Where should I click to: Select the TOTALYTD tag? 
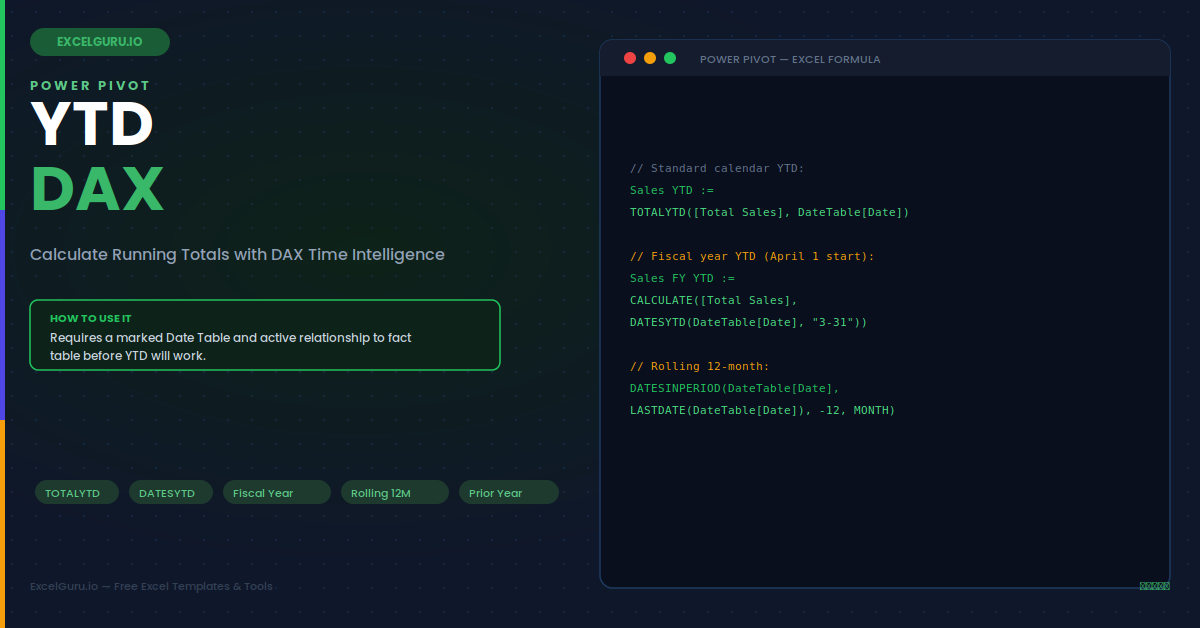tap(77, 492)
